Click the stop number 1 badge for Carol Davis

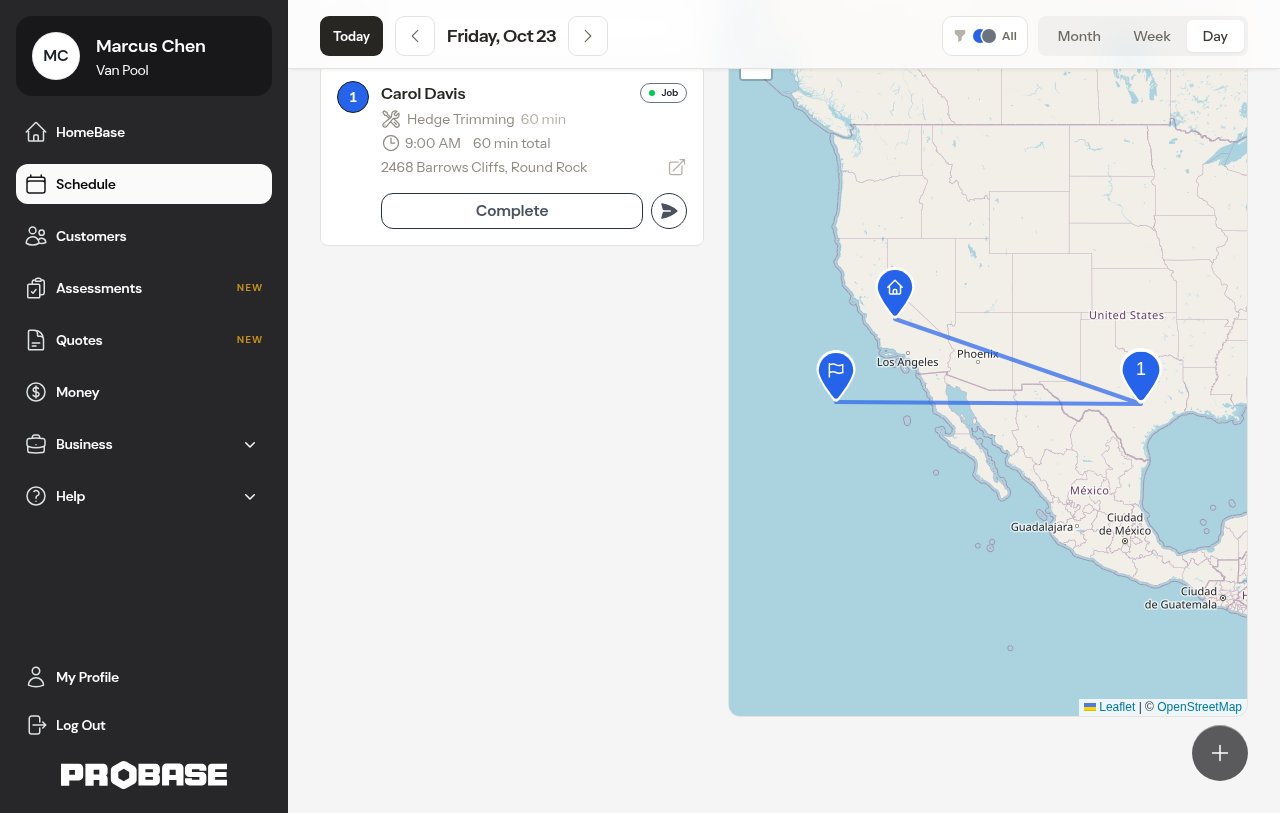353,97
